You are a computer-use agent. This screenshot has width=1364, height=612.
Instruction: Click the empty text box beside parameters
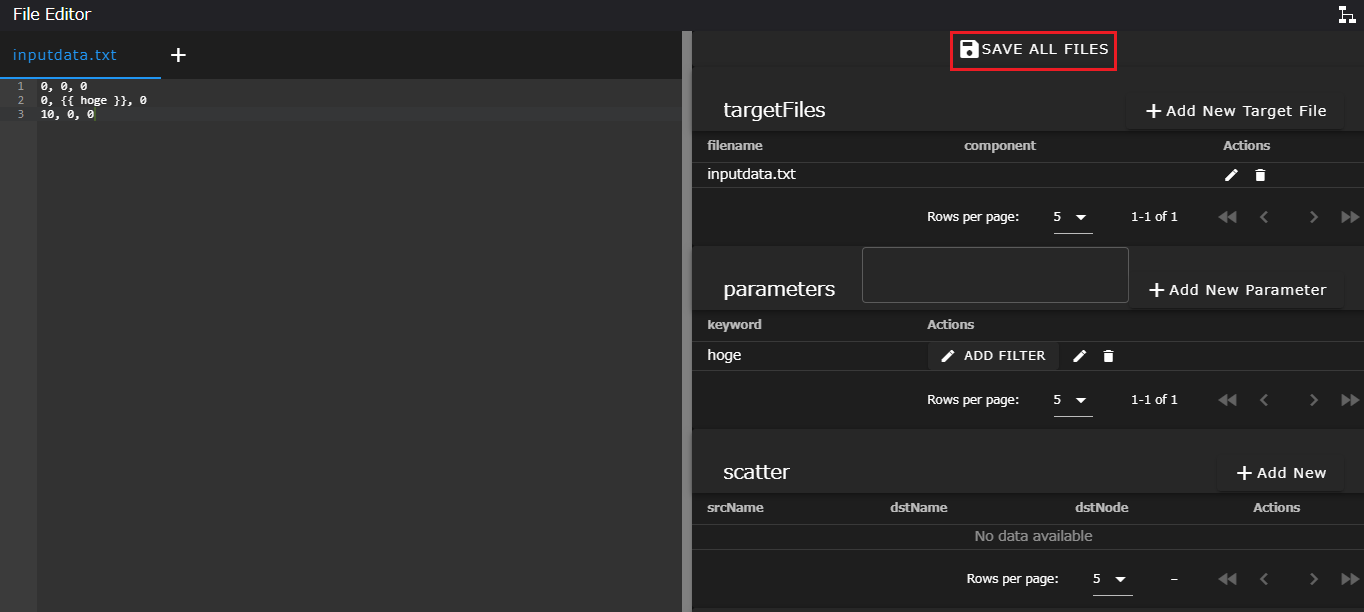pos(995,275)
